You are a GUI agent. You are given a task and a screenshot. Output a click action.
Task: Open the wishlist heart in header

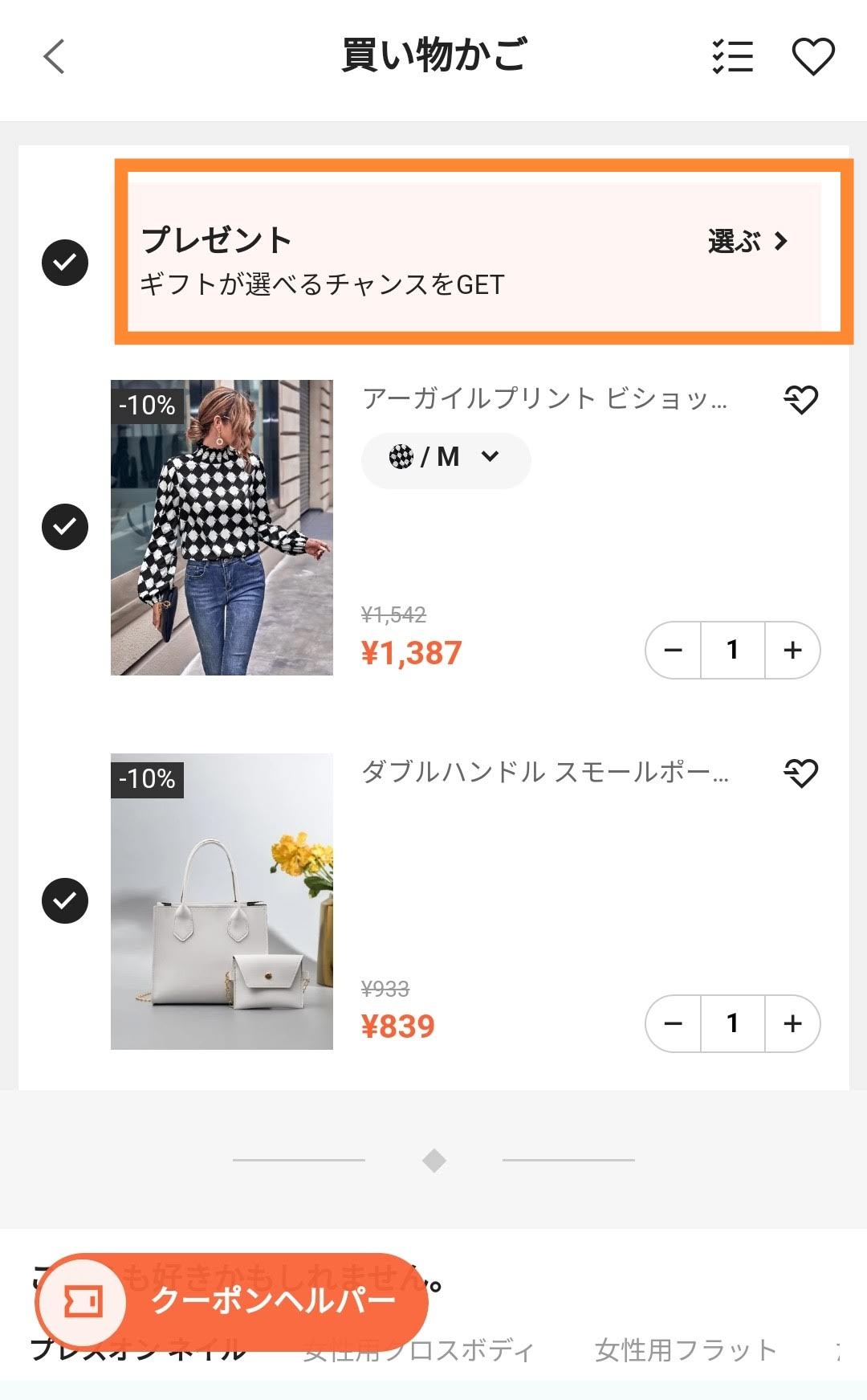click(x=813, y=57)
